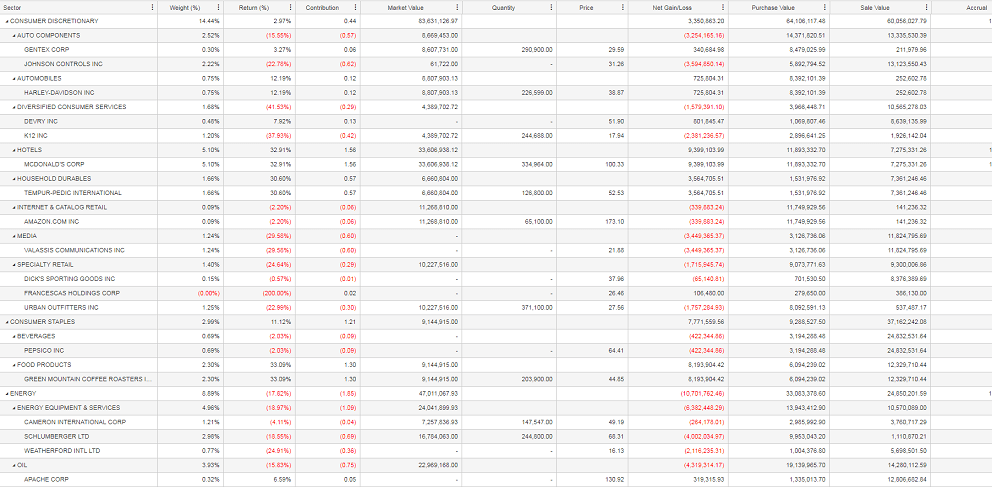Select the WEATHERFORD INTL LTD row
The image size is (992, 487).
click(x=496, y=451)
